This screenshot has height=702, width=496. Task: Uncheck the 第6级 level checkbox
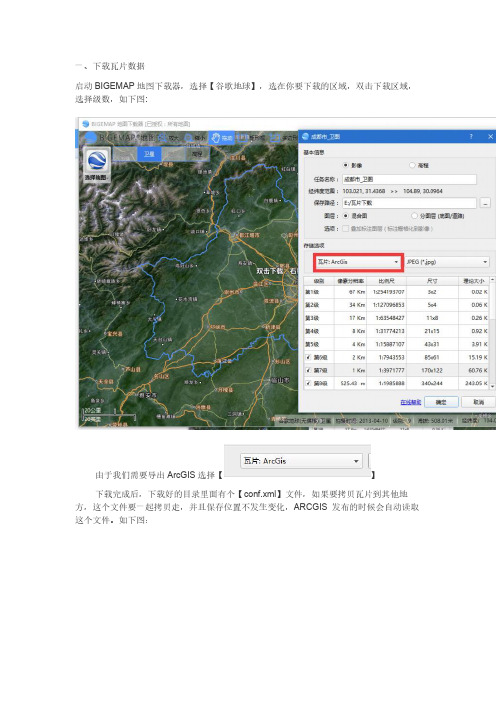coord(308,357)
